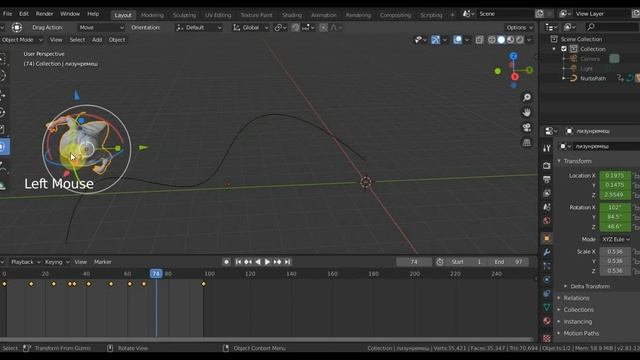Open the Active Tool properties tab

(547, 148)
